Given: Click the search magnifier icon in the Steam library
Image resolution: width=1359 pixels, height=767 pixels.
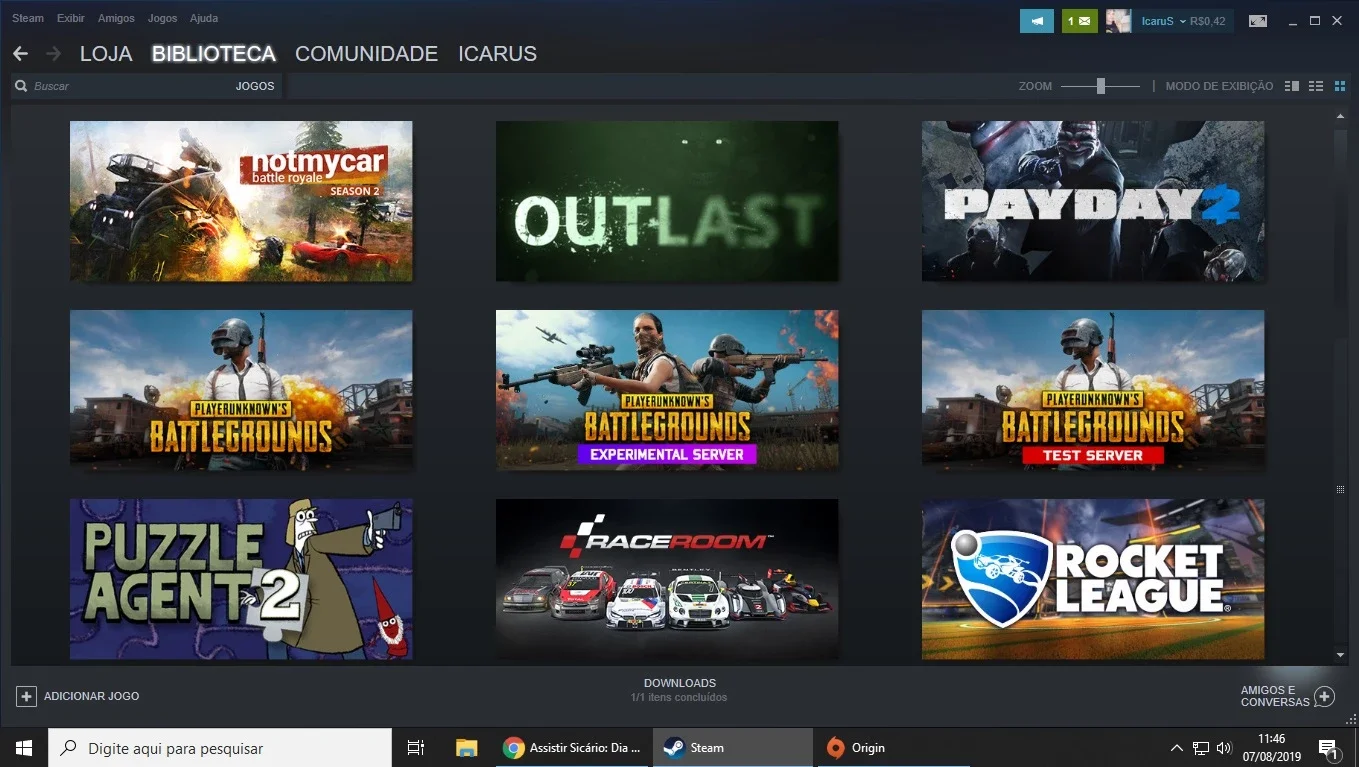Looking at the screenshot, I should coord(20,87).
